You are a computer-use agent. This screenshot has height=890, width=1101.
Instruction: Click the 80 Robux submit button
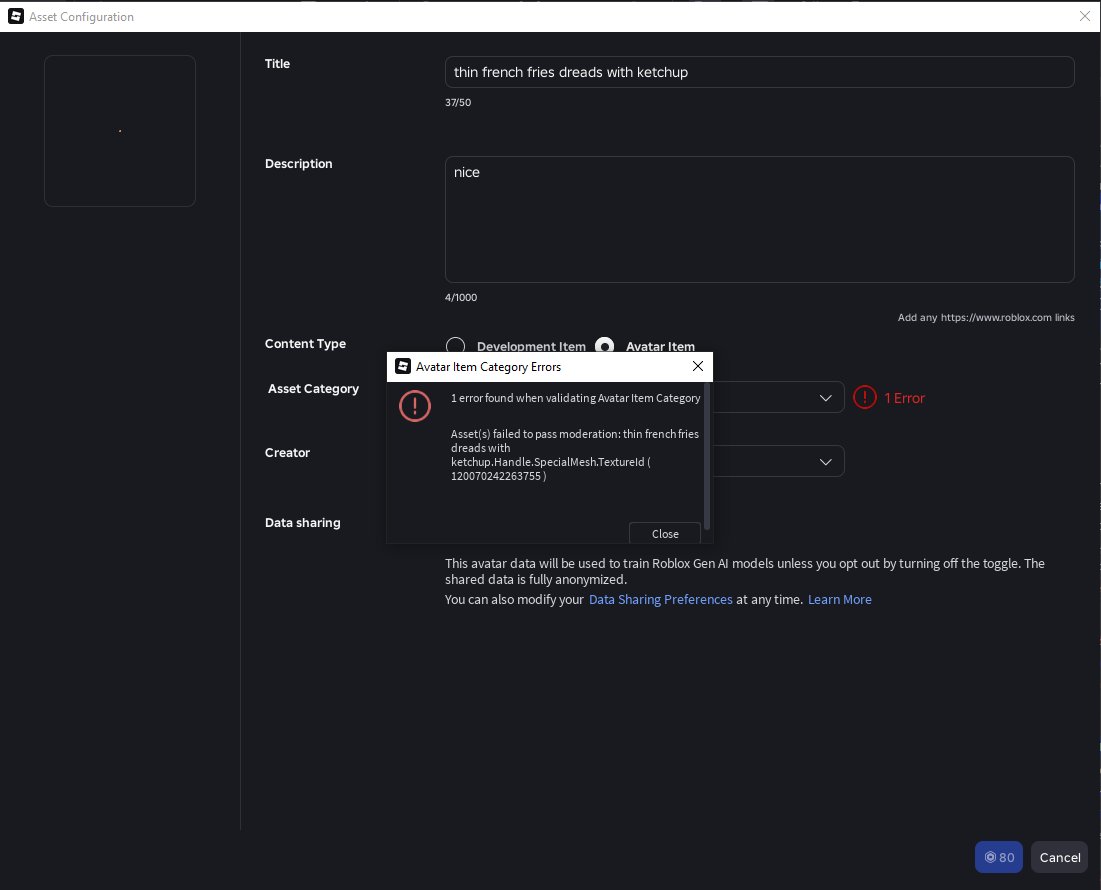pyautogui.click(x=998, y=857)
